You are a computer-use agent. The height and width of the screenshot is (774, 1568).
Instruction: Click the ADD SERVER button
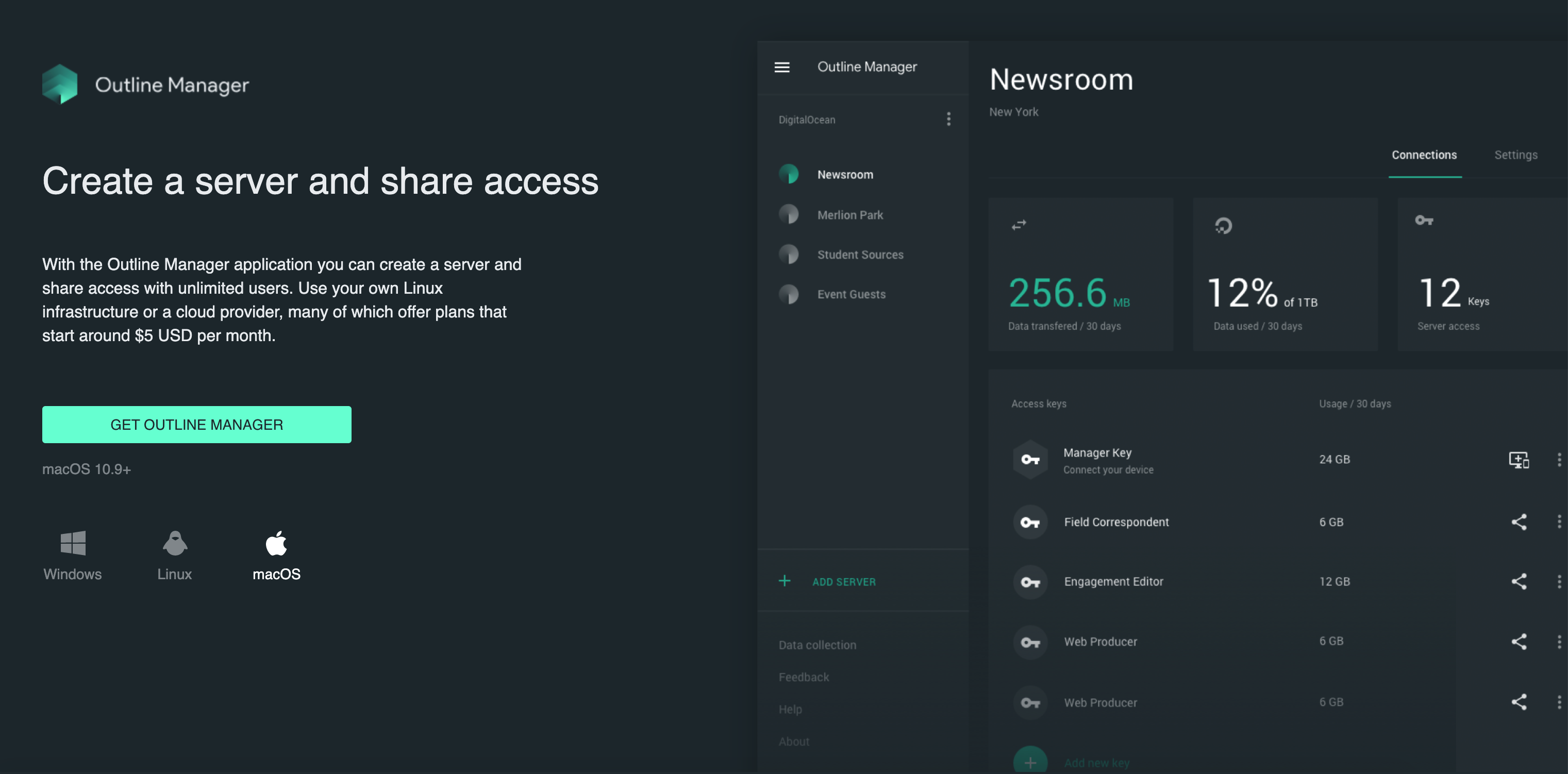click(x=844, y=582)
